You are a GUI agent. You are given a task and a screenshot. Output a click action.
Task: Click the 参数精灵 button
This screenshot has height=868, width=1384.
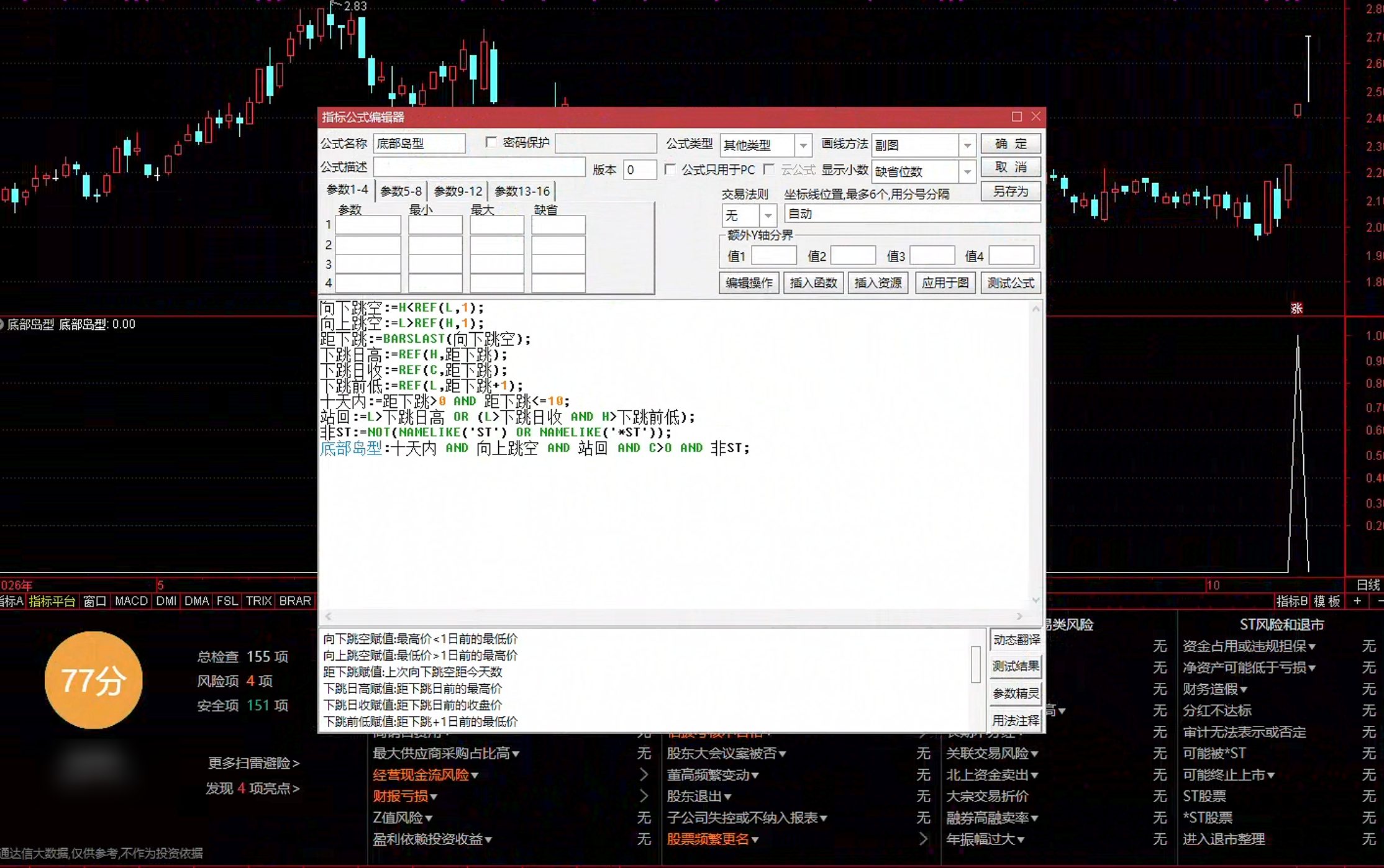pos(1016,694)
